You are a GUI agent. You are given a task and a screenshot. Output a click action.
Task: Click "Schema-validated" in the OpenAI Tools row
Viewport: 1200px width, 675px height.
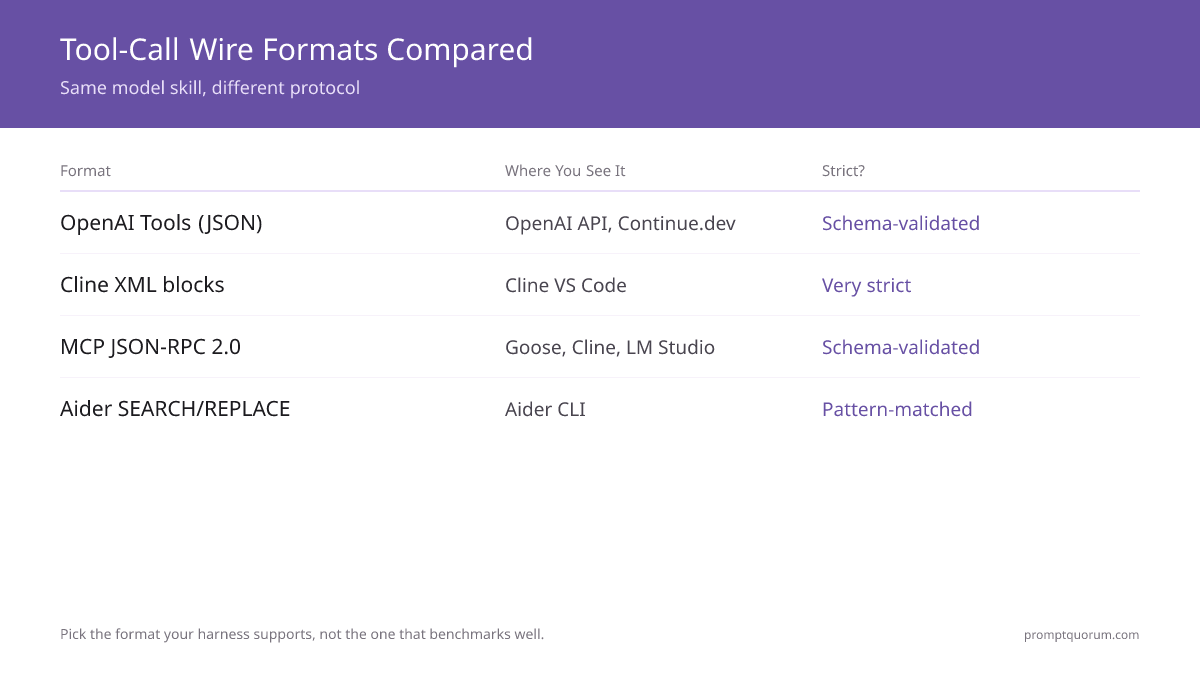pos(901,223)
